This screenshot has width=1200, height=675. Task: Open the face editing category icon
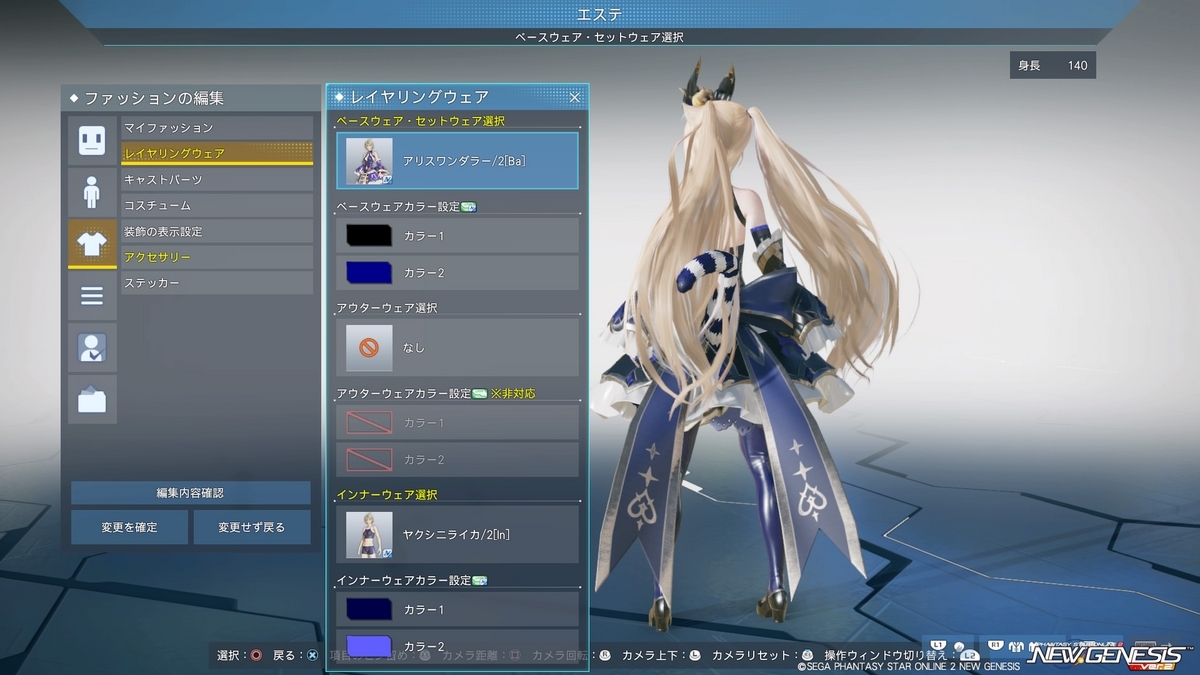tap(92, 141)
